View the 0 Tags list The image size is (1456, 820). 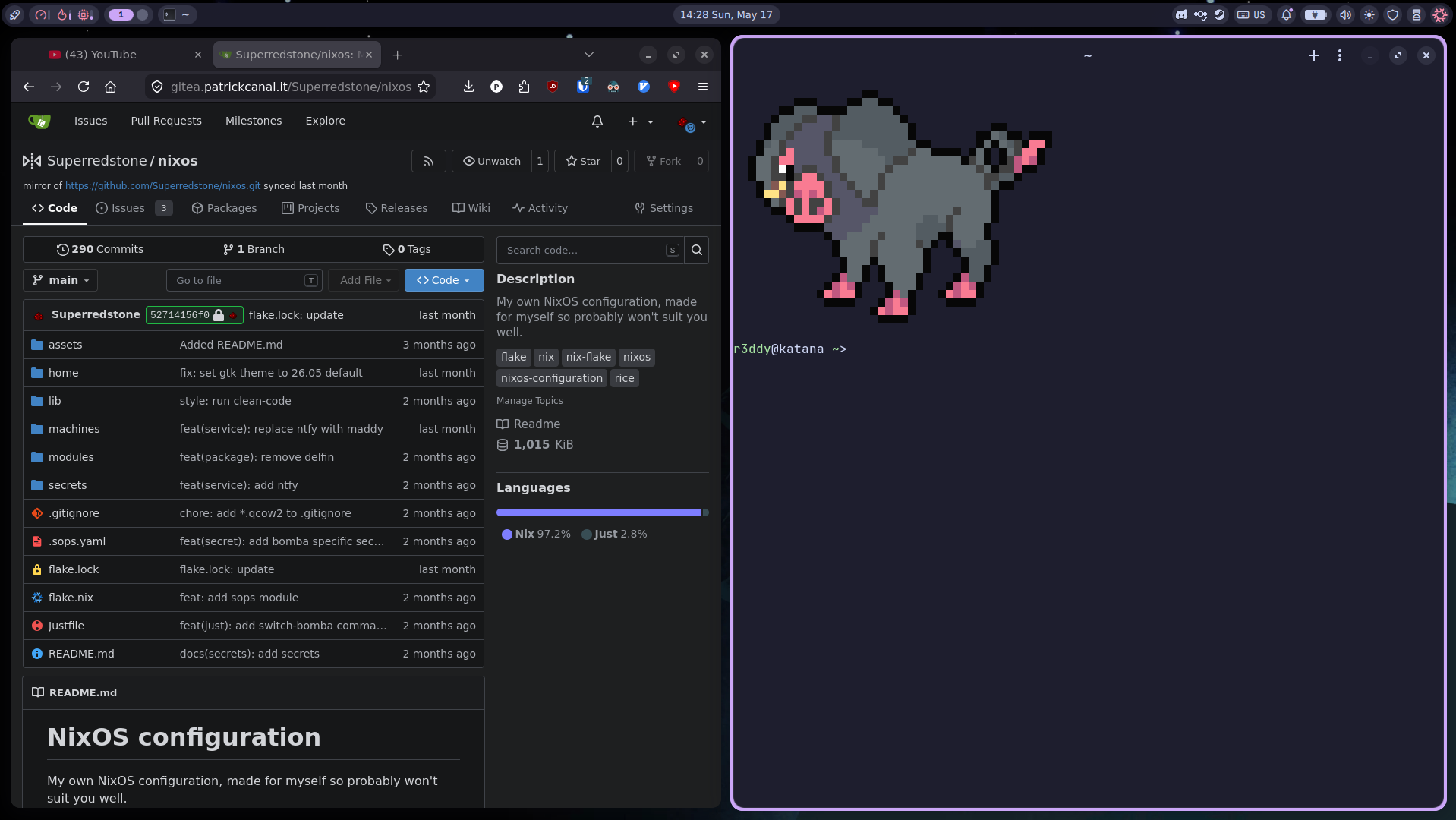[x=407, y=249]
